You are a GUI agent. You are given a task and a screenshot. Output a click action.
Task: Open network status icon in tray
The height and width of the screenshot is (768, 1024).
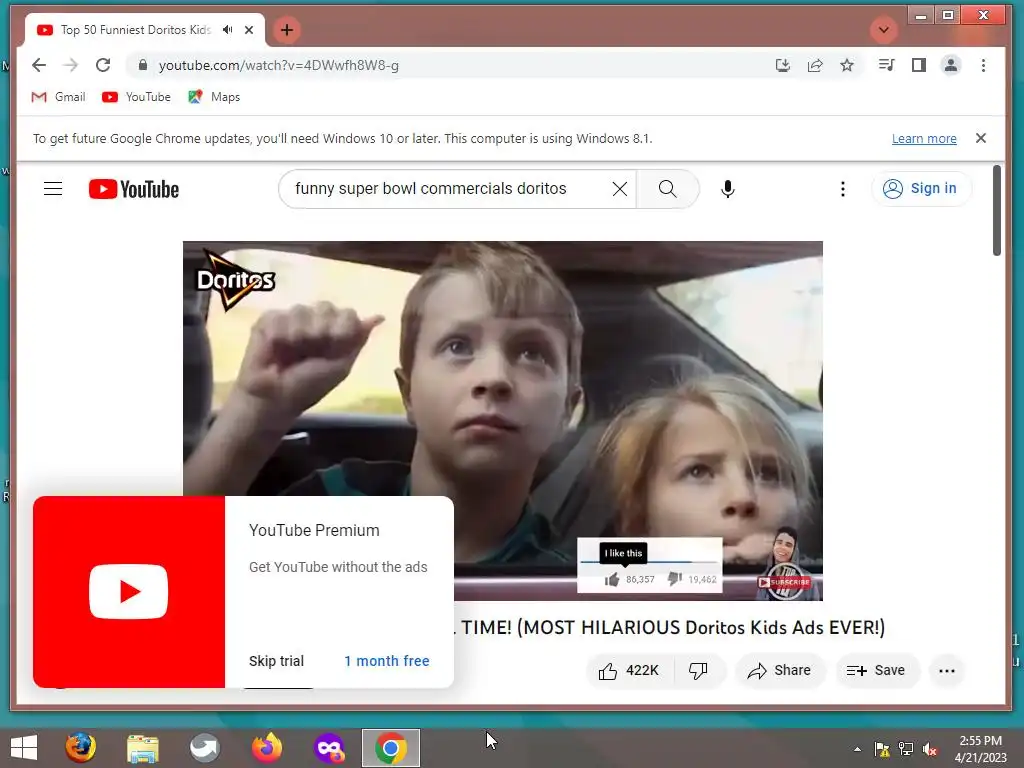point(906,749)
